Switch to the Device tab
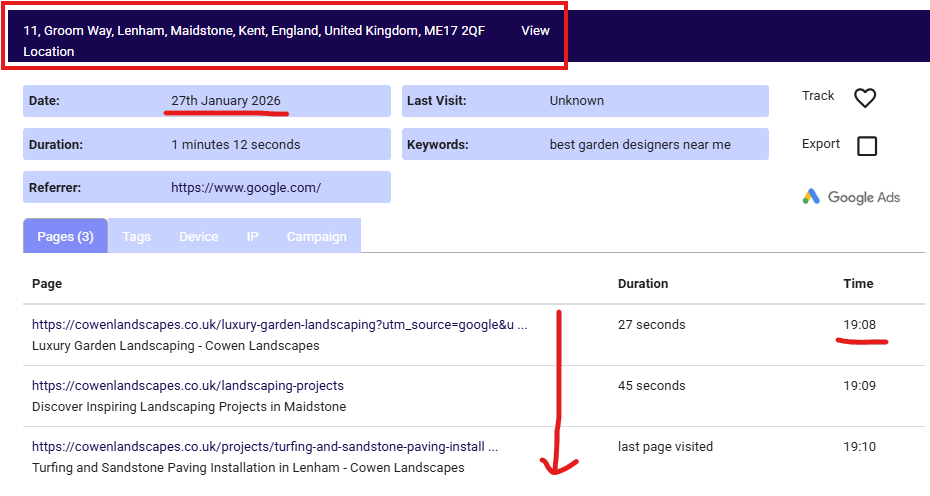This screenshot has width=930, height=496. click(198, 237)
